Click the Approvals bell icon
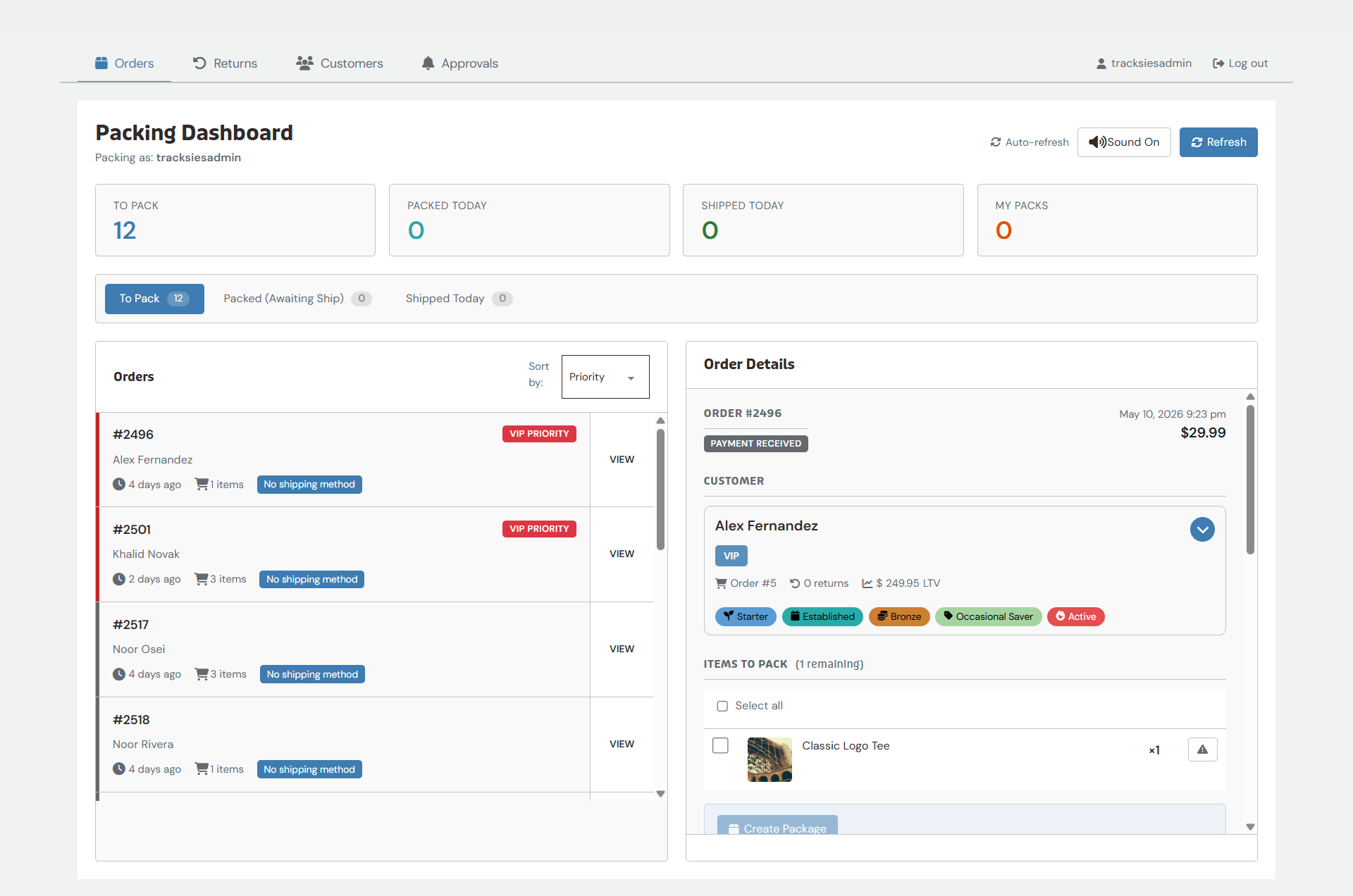The image size is (1353, 896). 428,63
